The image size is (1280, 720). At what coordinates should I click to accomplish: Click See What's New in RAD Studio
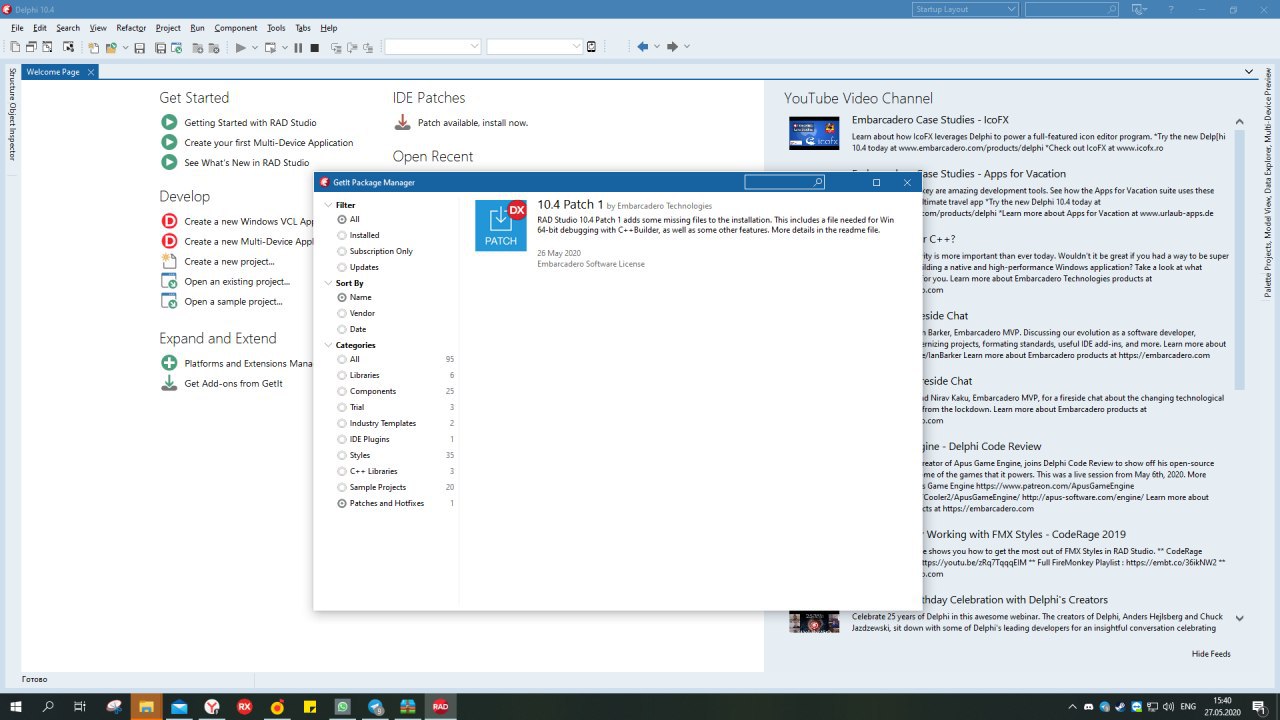point(247,163)
